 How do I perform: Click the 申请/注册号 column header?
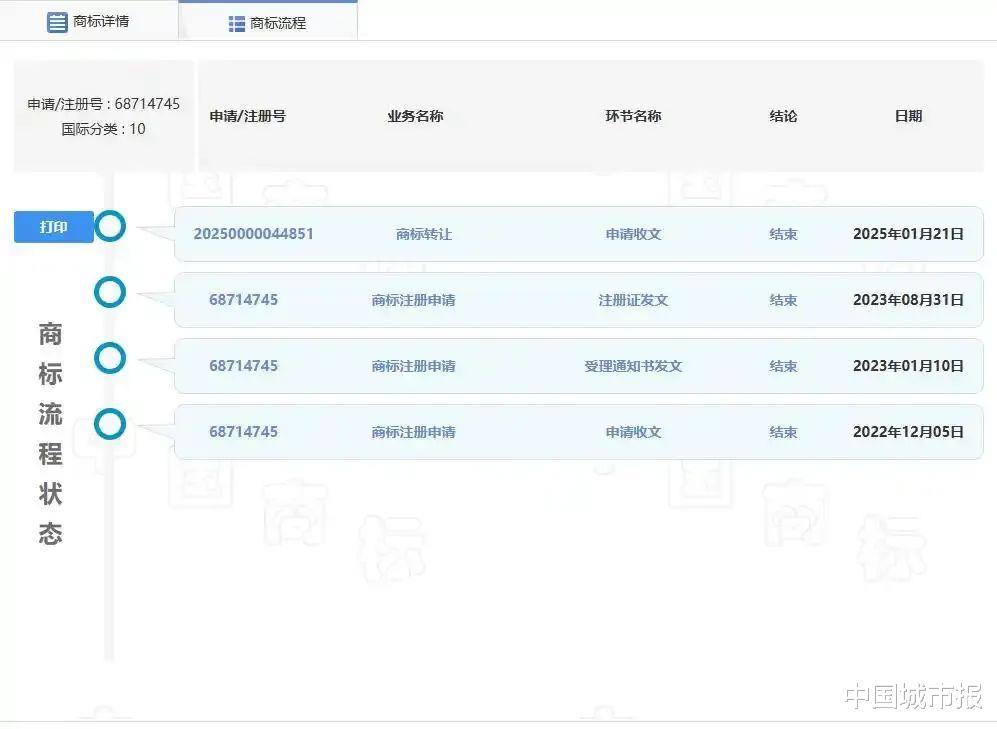coord(247,116)
